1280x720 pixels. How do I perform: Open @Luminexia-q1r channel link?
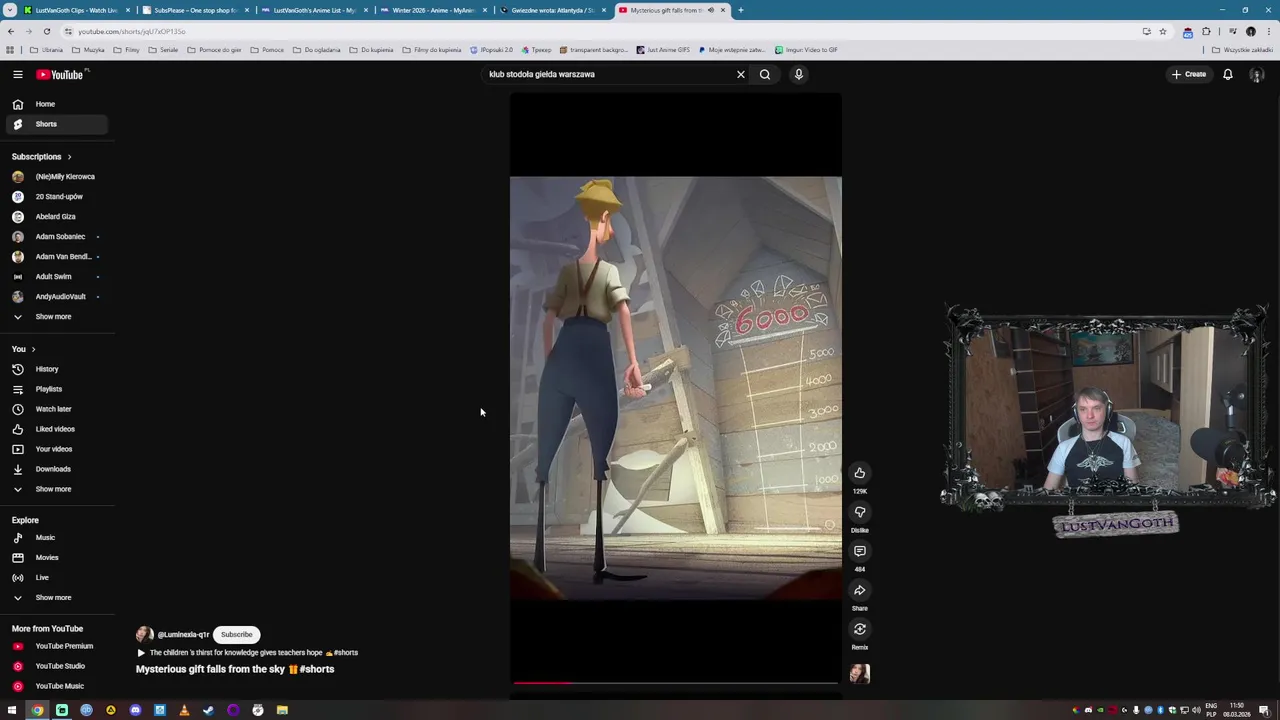(x=183, y=635)
